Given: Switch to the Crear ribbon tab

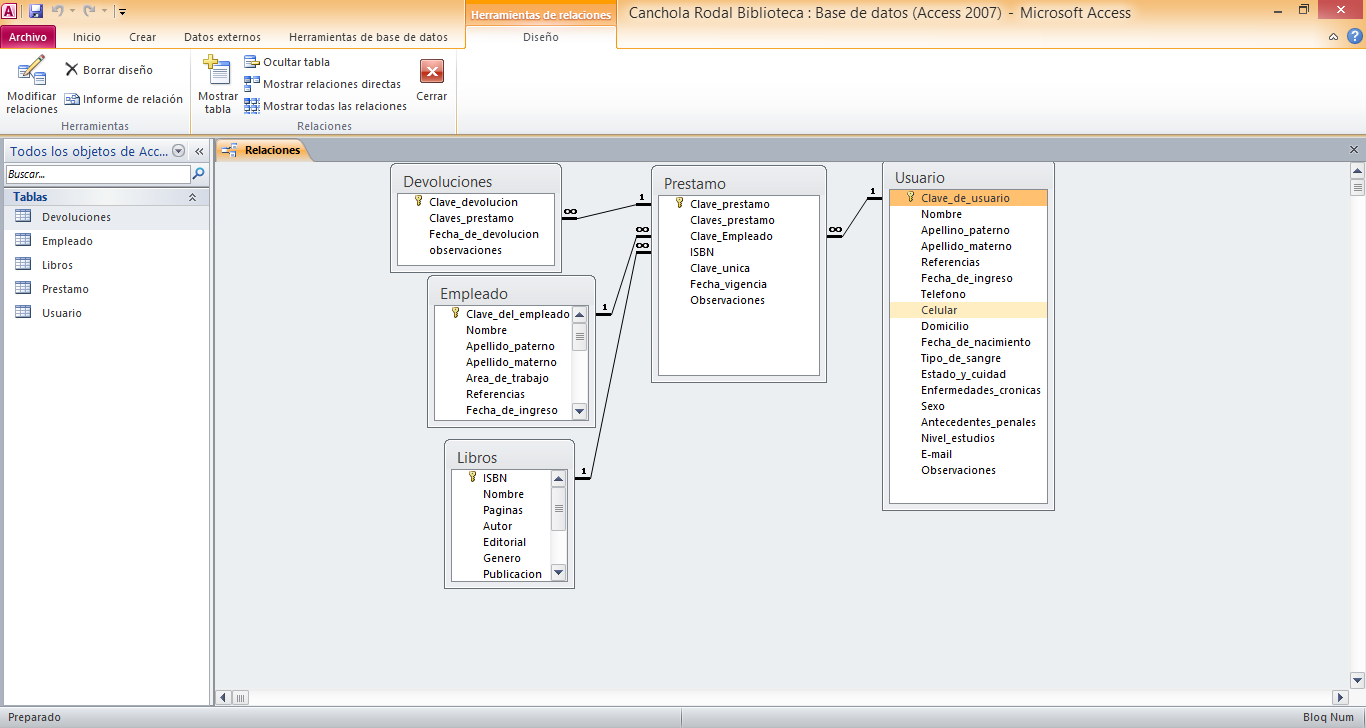Looking at the screenshot, I should [x=143, y=37].
